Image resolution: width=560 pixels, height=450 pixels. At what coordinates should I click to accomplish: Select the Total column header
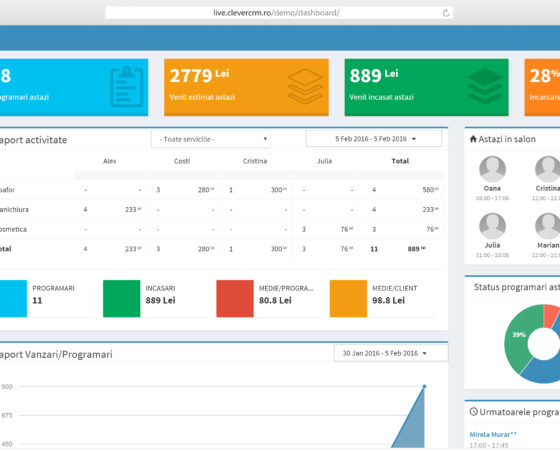tap(400, 161)
